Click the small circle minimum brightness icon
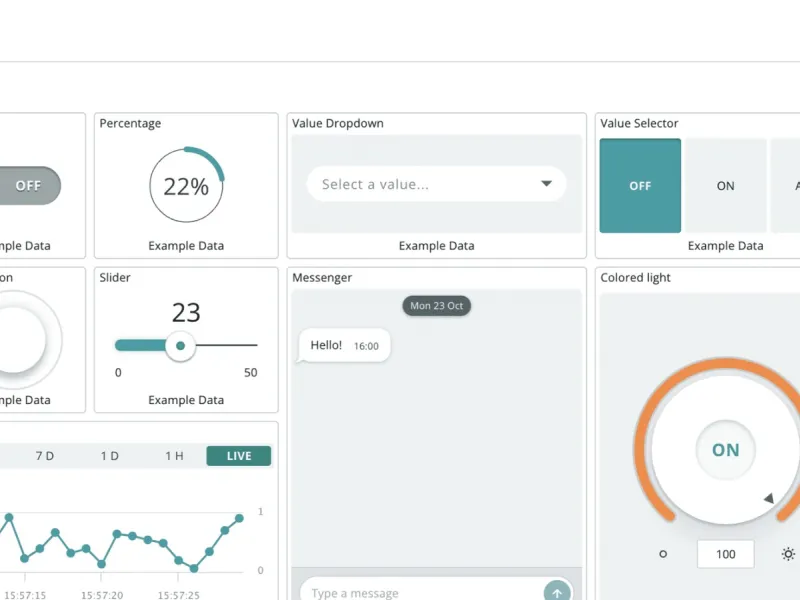 point(663,554)
